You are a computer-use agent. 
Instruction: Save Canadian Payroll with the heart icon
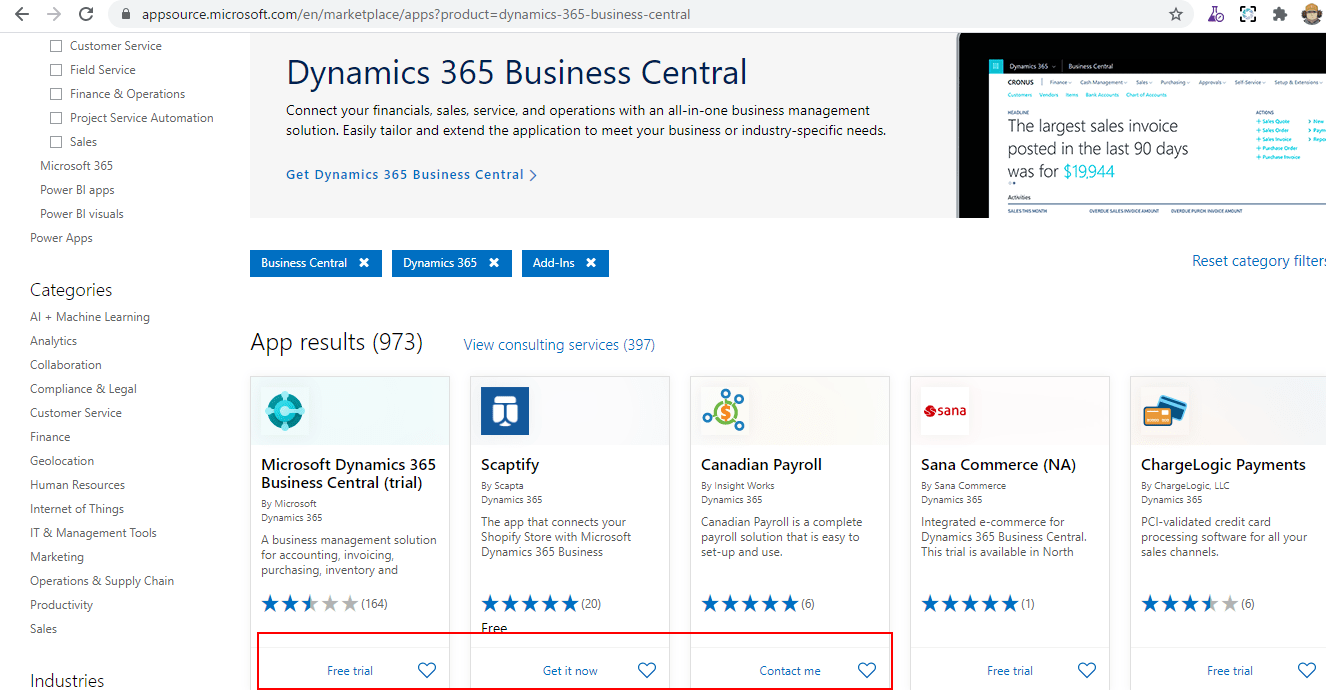click(866, 670)
